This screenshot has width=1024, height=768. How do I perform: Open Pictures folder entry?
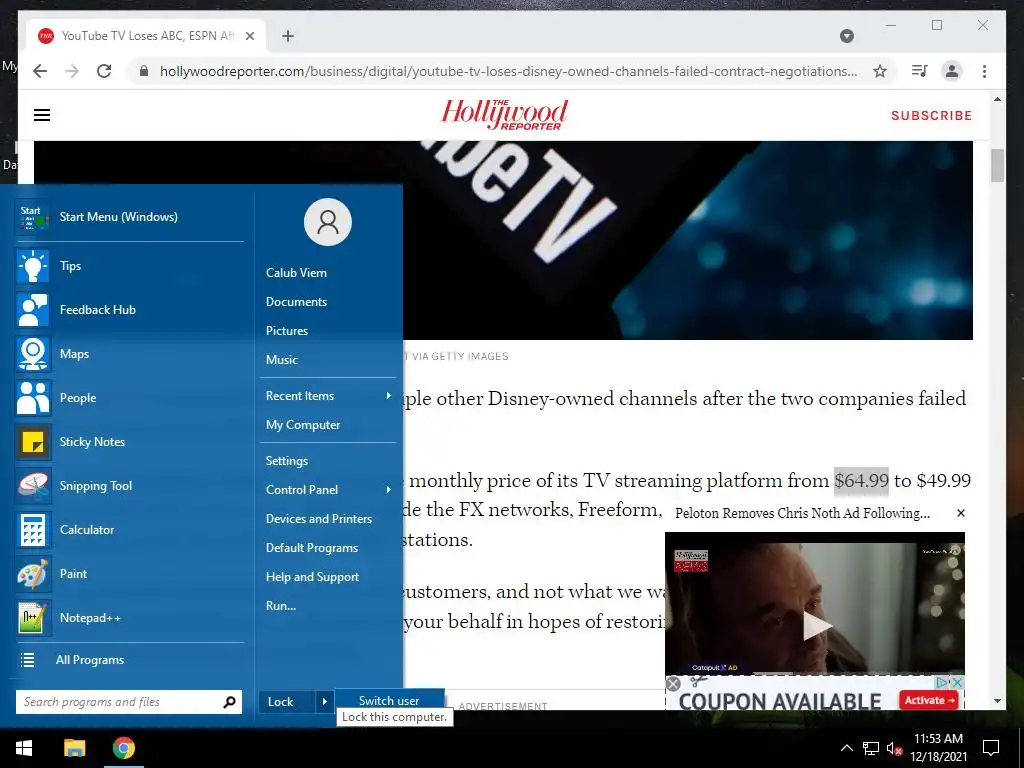pos(287,330)
